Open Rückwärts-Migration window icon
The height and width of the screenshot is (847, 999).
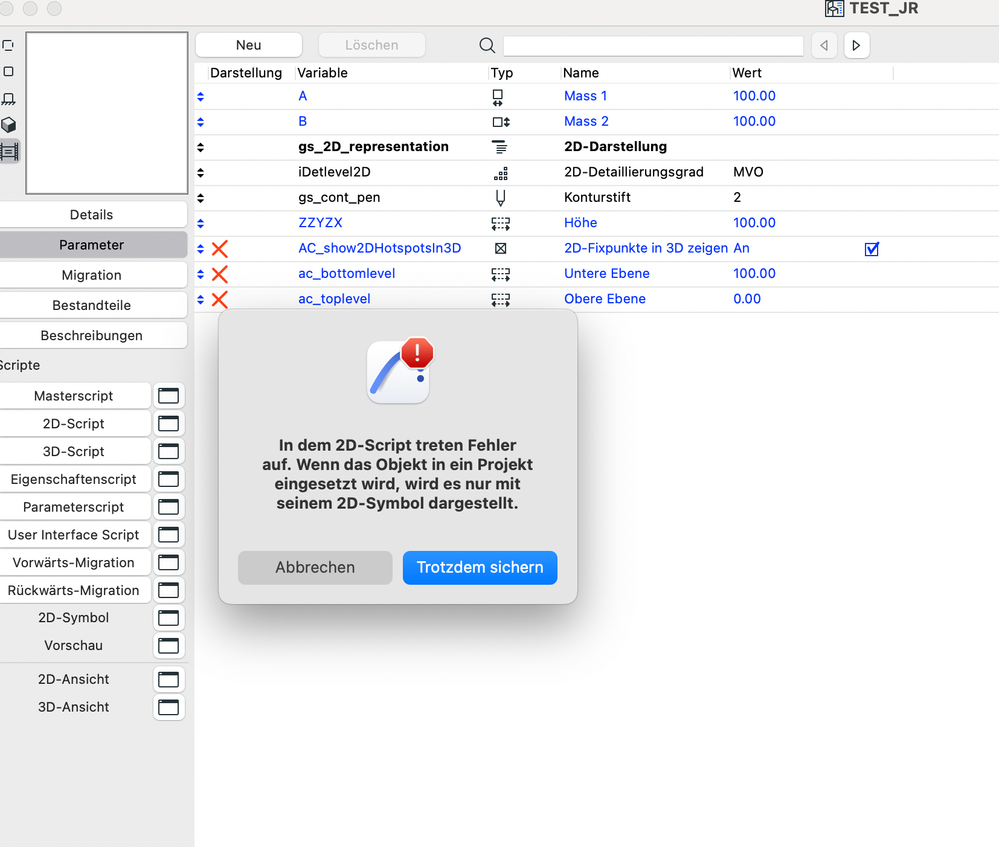168,590
